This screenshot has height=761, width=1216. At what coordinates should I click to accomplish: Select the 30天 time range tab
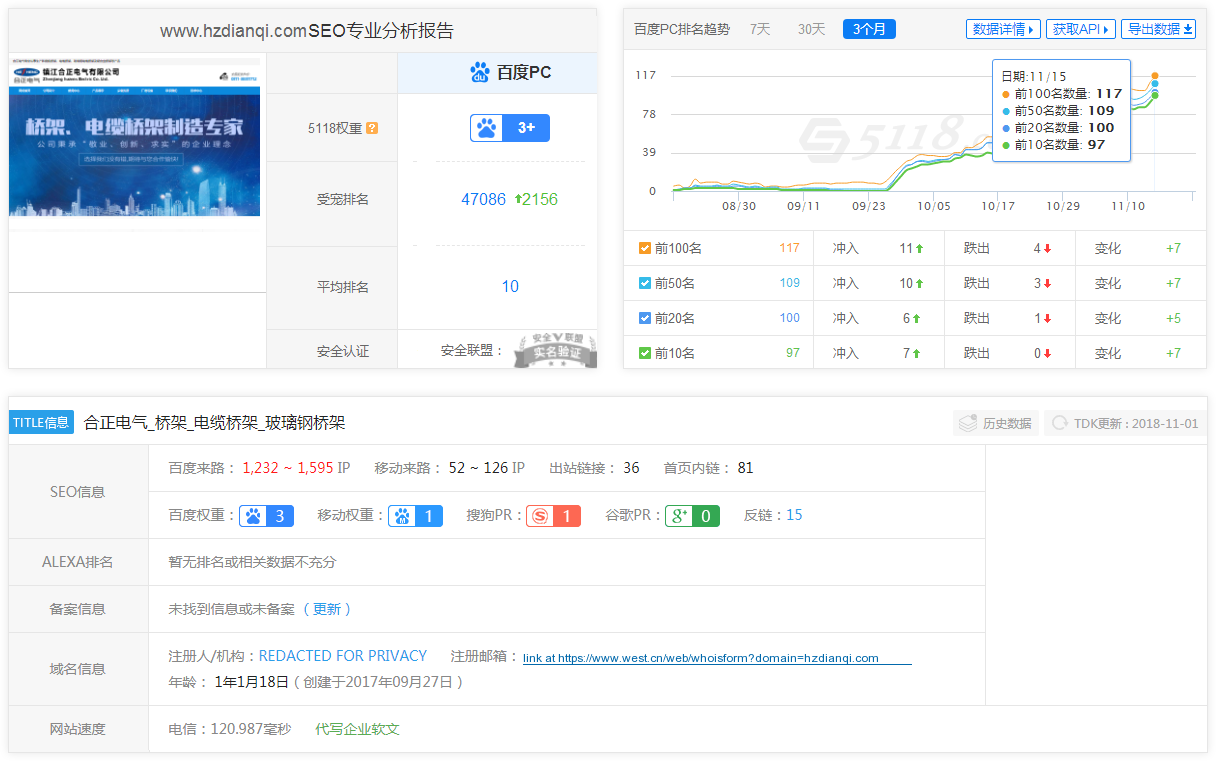[x=811, y=29]
